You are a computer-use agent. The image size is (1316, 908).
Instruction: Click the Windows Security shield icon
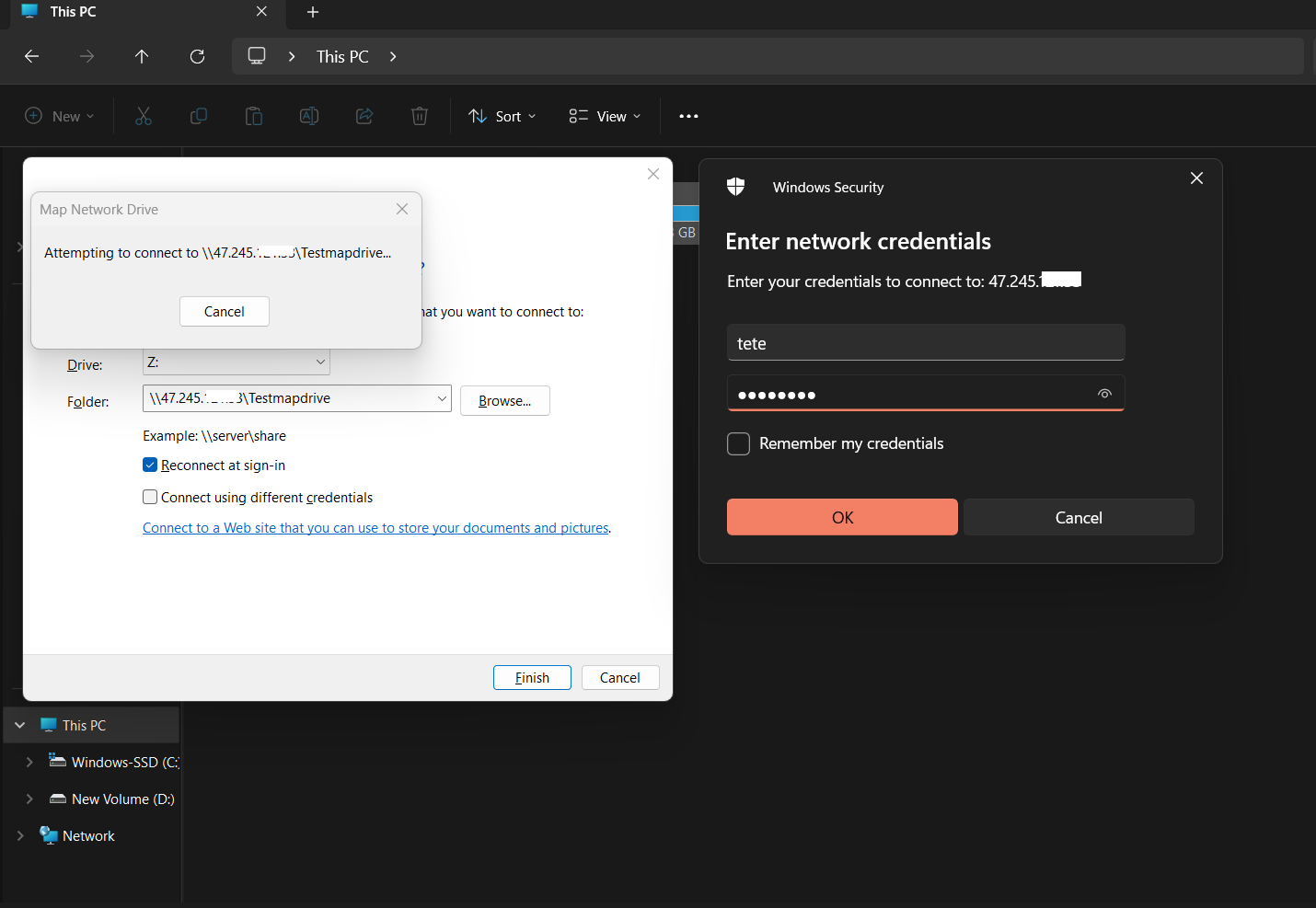735,187
